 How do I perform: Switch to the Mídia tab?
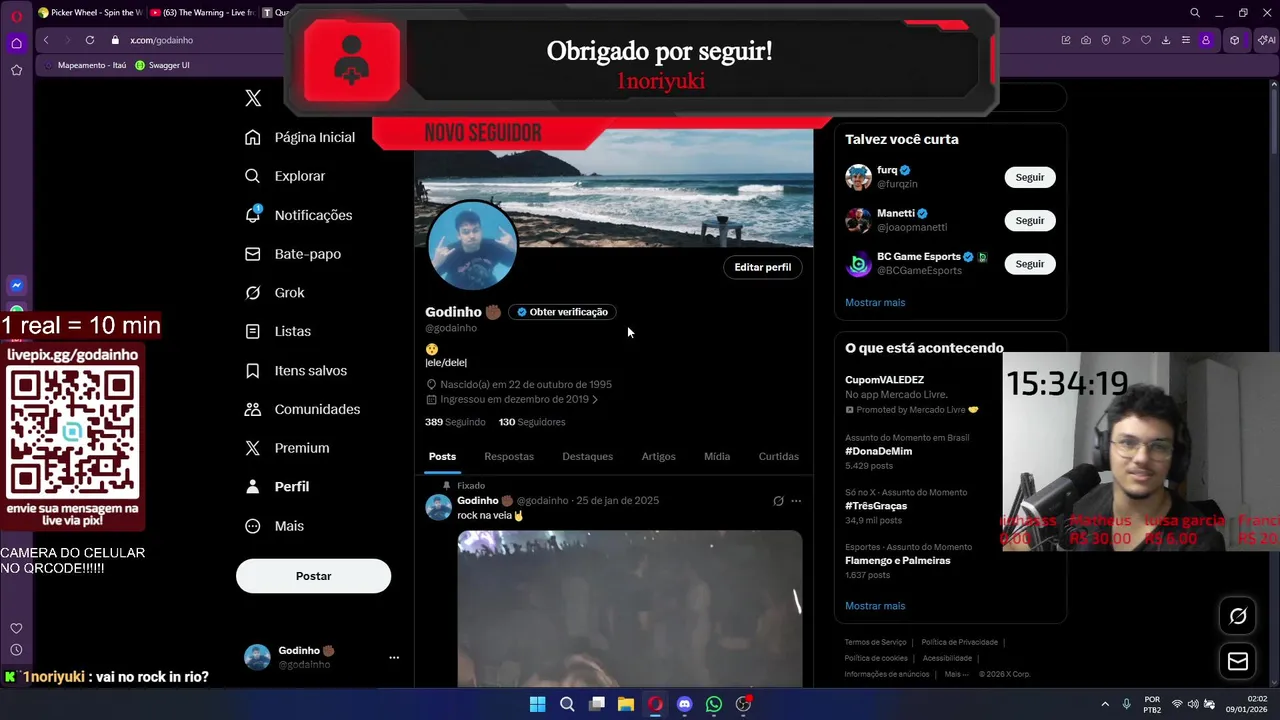717,456
